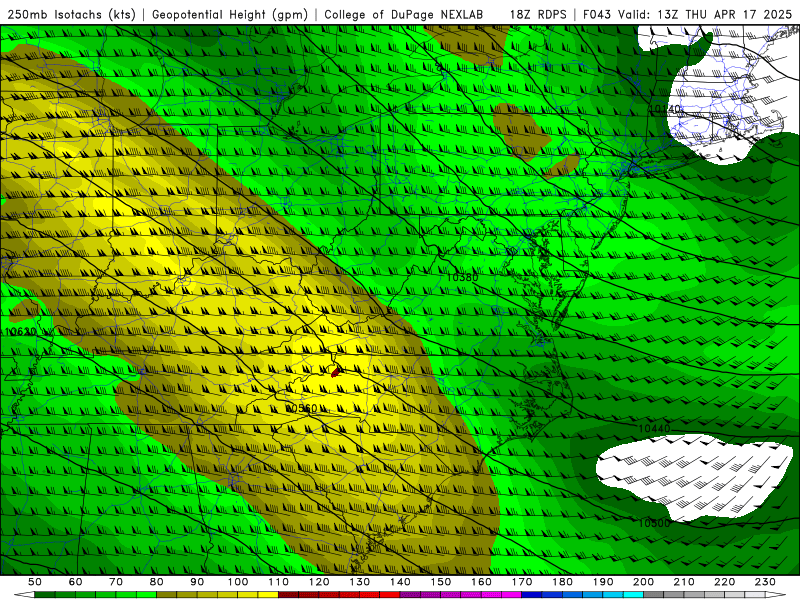This screenshot has width=800, height=600.
Task: Select the bright red swatch ending at 140
Action: tap(390, 594)
